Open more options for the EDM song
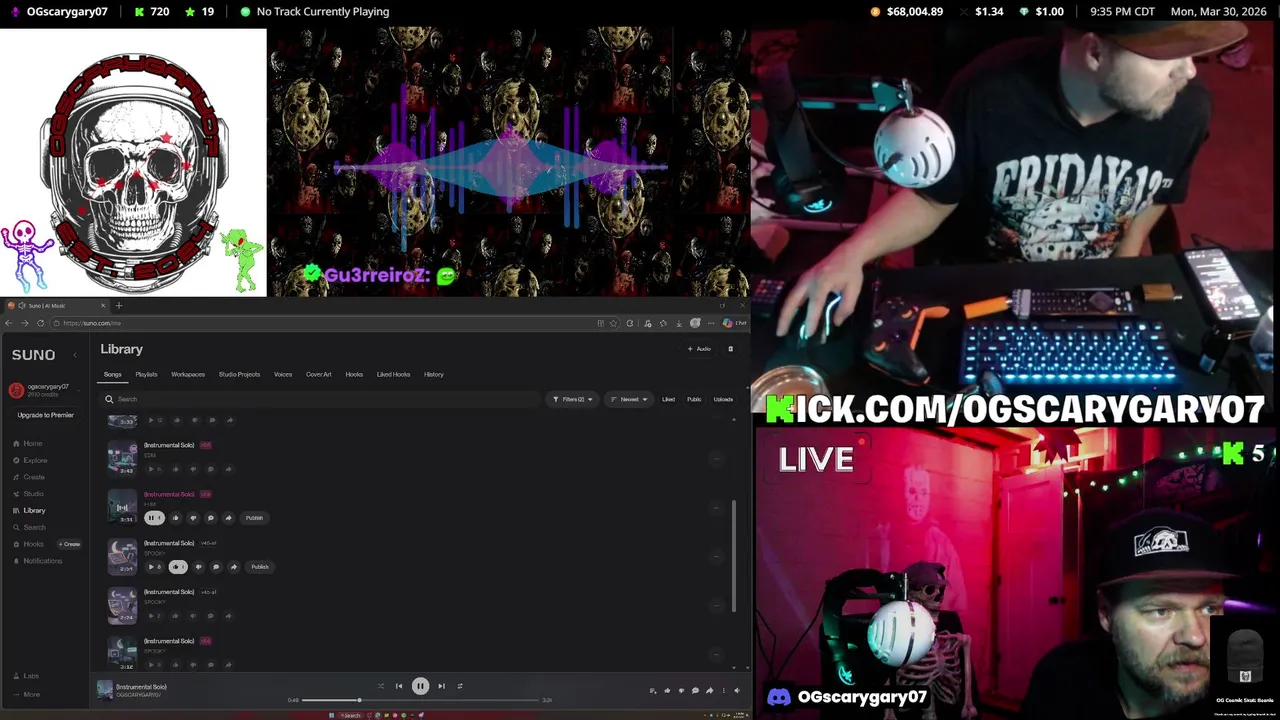This screenshot has width=1280, height=720. pos(716,459)
